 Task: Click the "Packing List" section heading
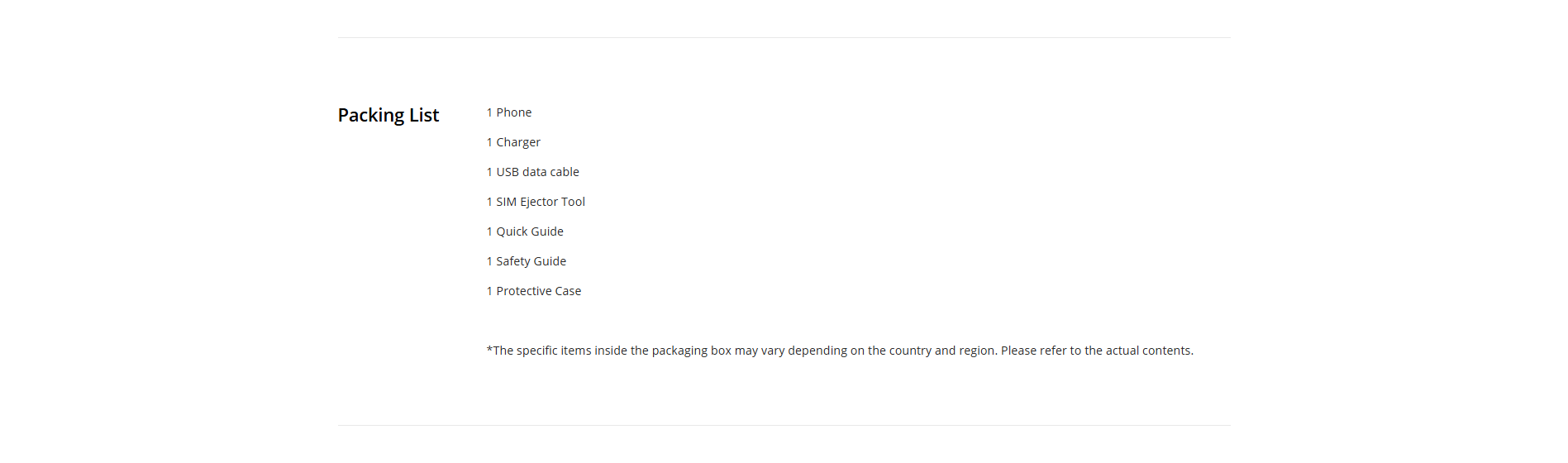[x=388, y=115]
